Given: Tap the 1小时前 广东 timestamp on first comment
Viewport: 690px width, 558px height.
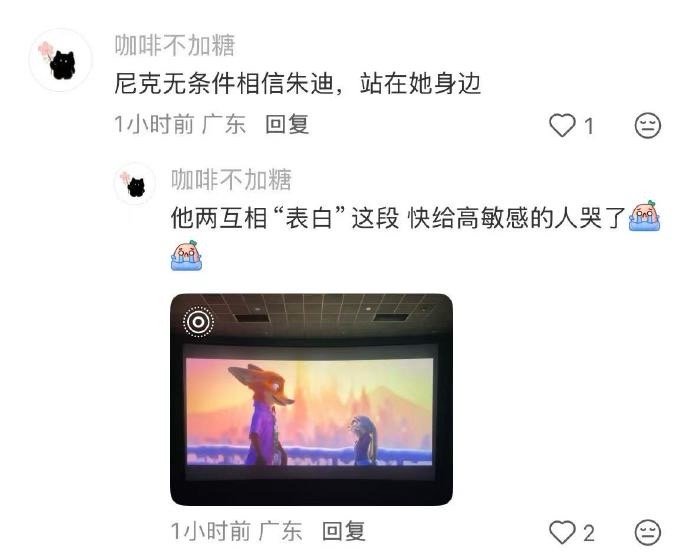Looking at the screenshot, I should click(180, 124).
